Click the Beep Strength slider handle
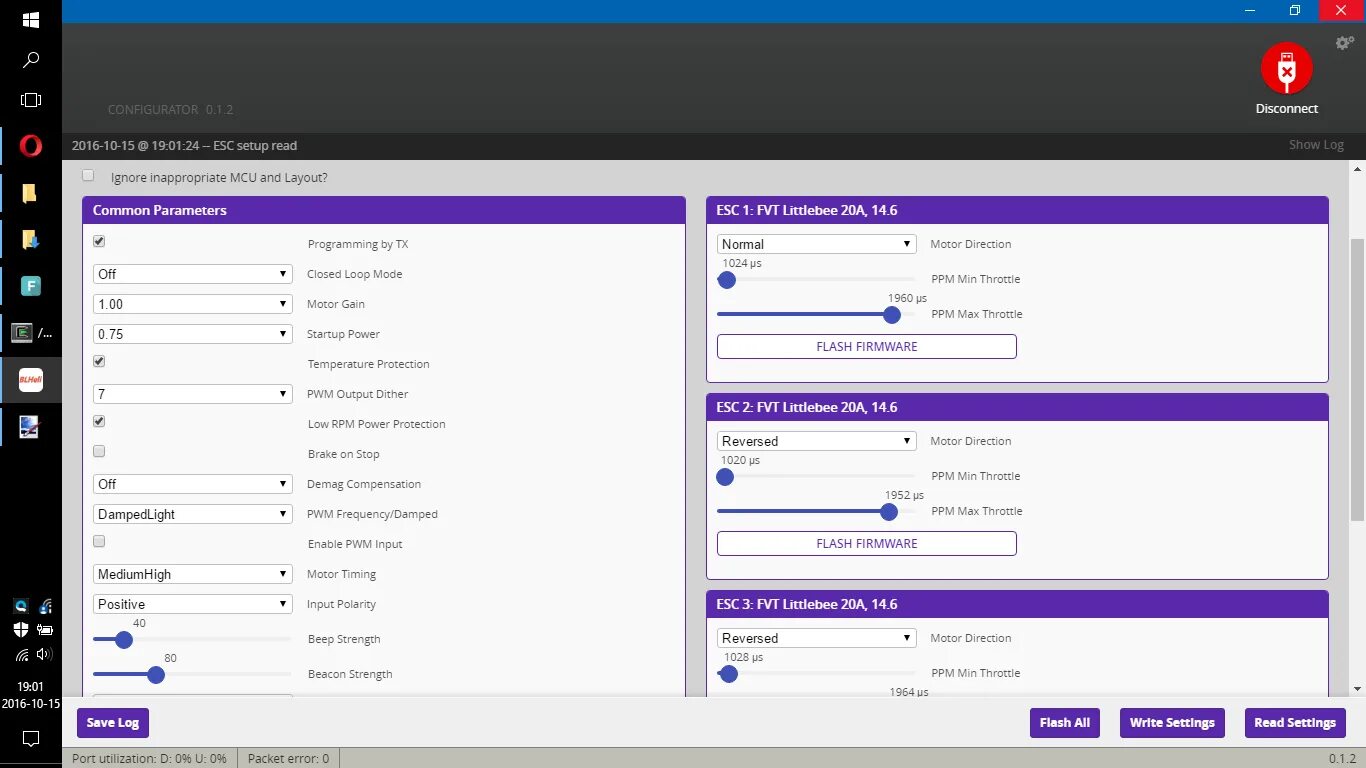The height and width of the screenshot is (768, 1366). click(124, 639)
